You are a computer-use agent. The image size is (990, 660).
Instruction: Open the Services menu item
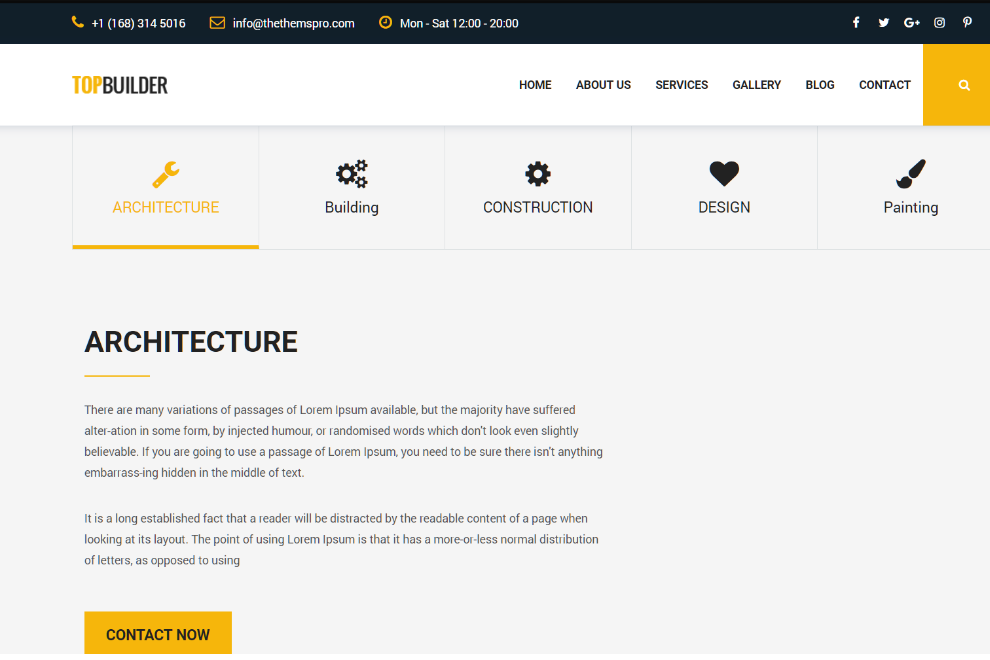point(681,85)
